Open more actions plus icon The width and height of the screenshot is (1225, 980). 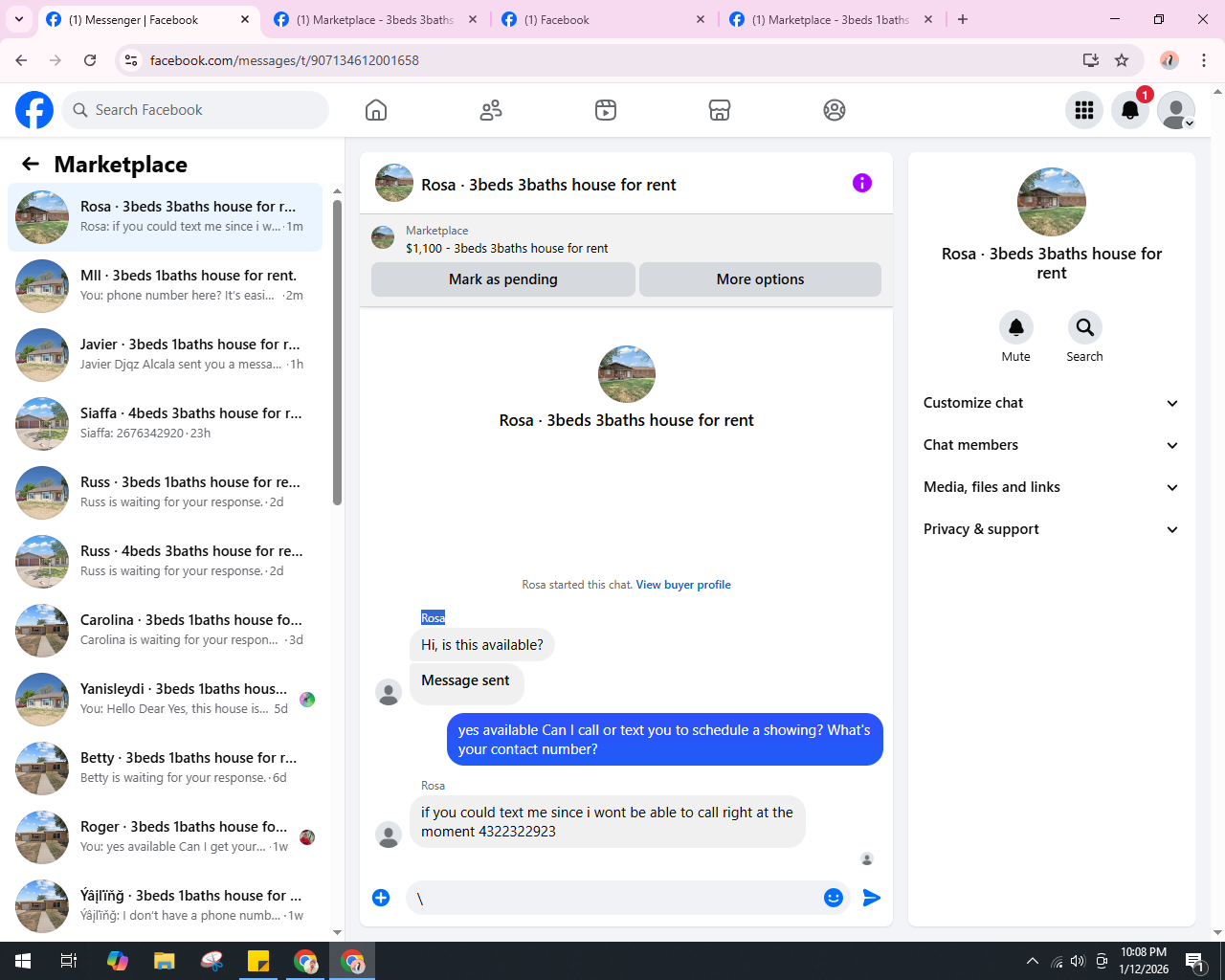(381, 898)
